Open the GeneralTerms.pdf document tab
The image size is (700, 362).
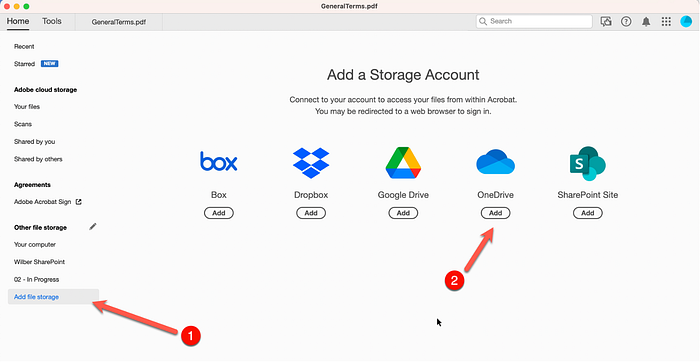(119, 22)
